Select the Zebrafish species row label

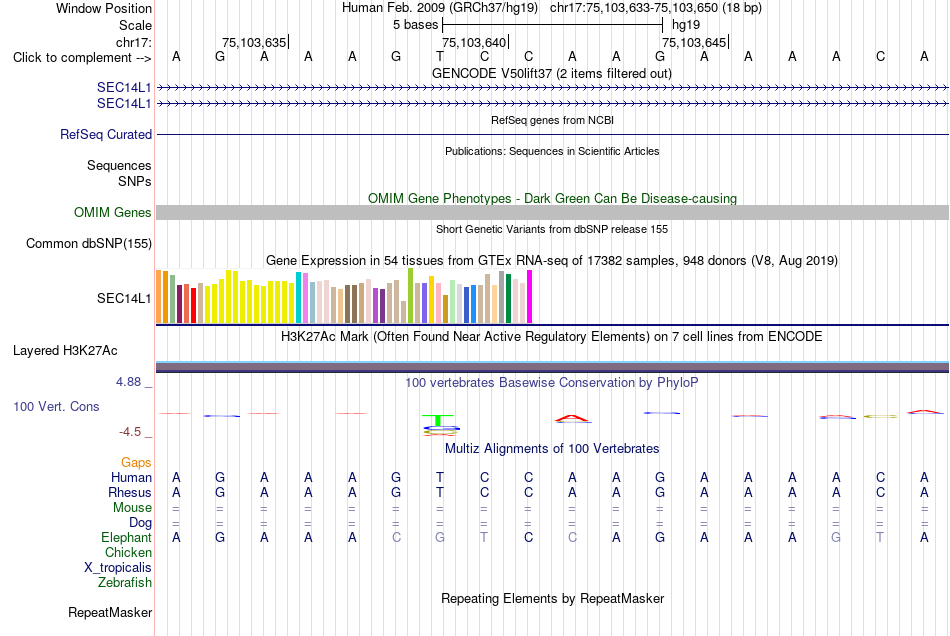[125, 582]
